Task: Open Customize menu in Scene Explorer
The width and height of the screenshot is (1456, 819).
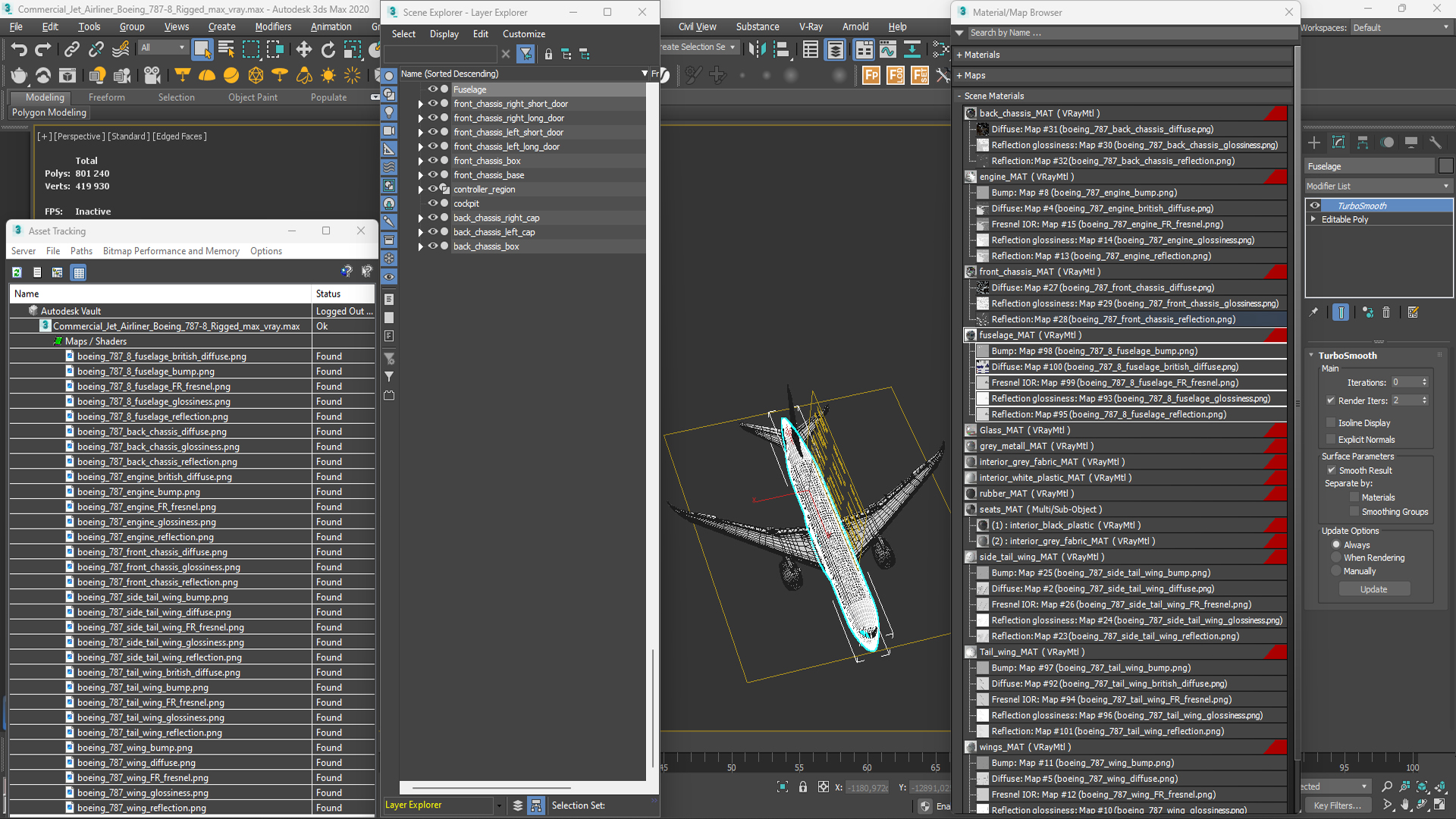Action: pos(524,34)
